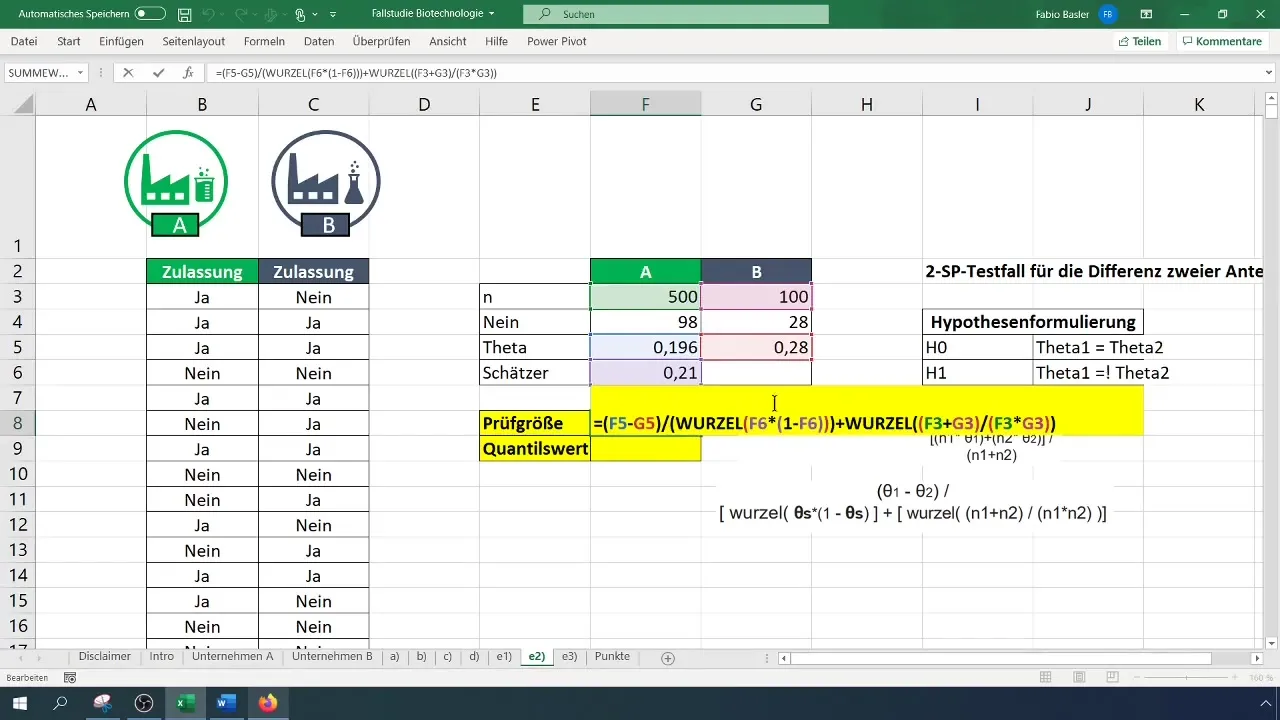Click cell F3 with value 500
The image size is (1280, 720).
pos(645,297)
